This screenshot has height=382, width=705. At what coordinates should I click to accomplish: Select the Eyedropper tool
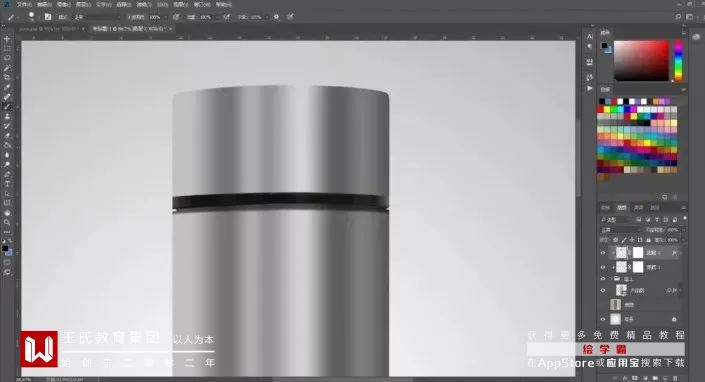click(x=7, y=87)
